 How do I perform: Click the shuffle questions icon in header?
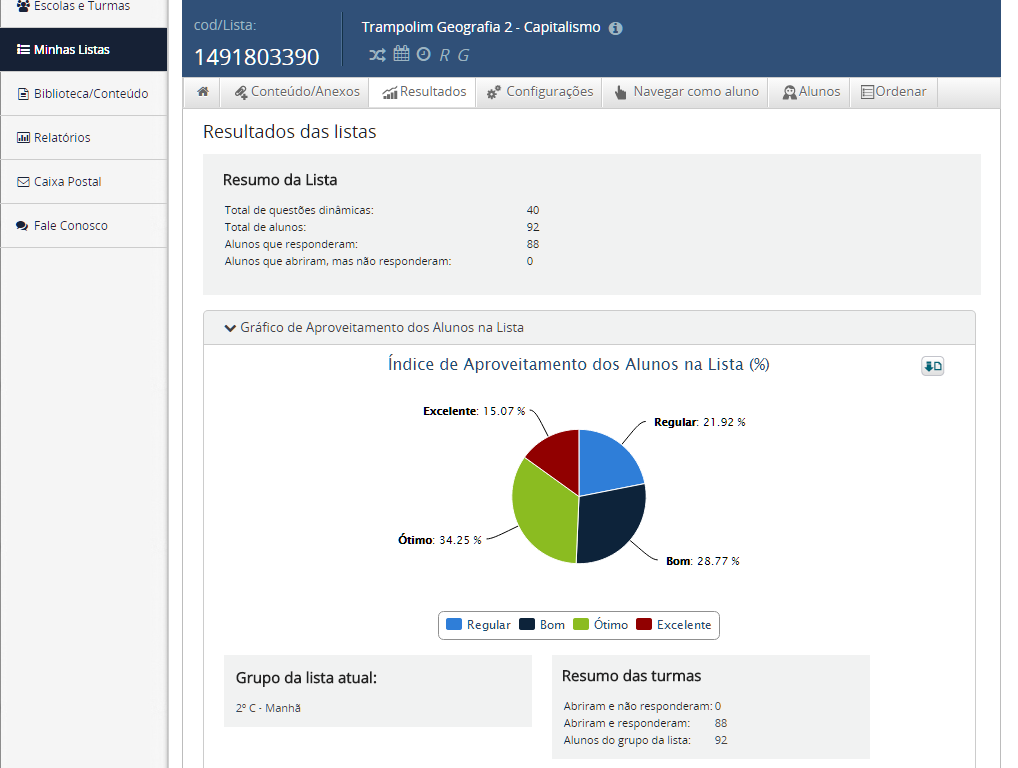[378, 54]
